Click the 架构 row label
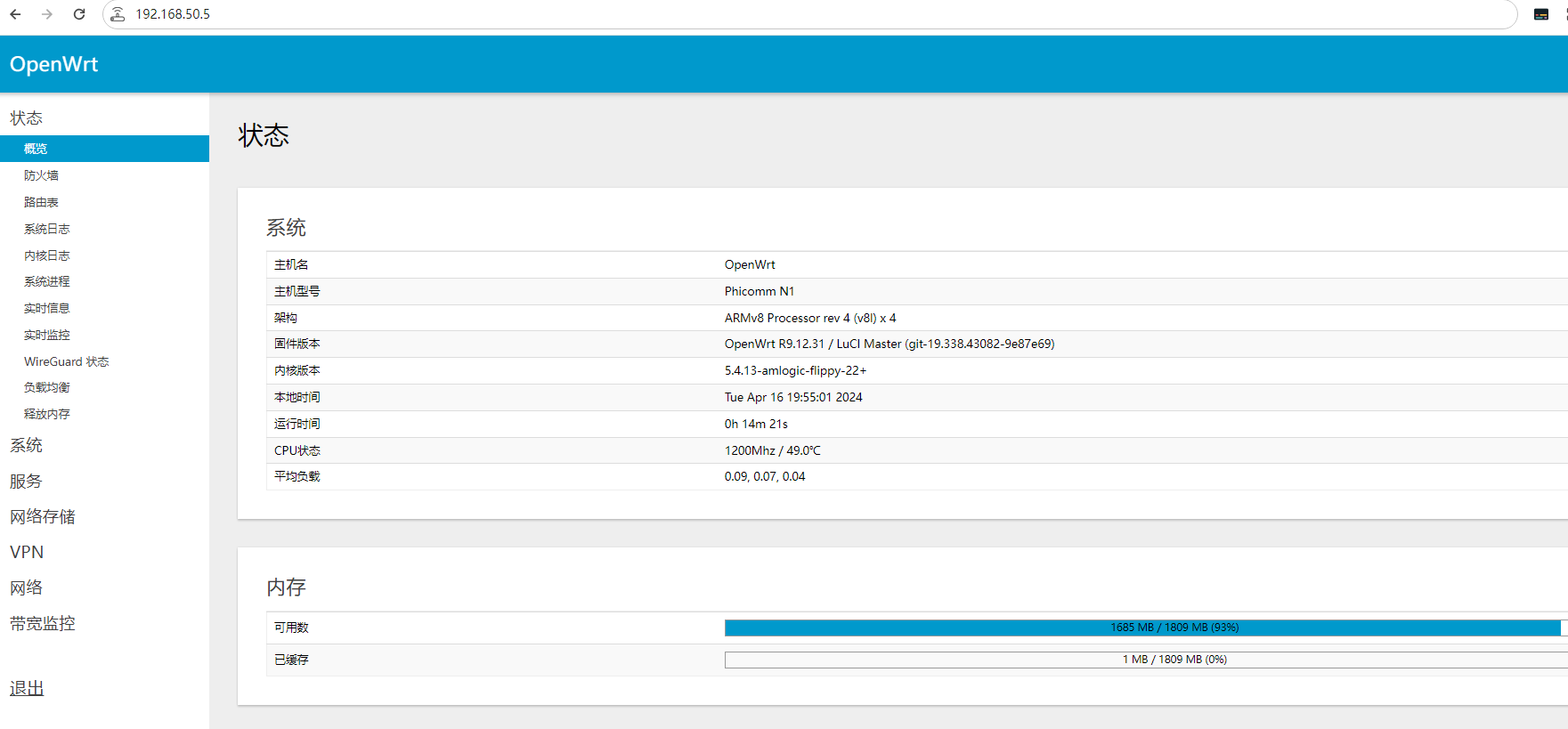This screenshot has width=1568, height=729. 286,318
